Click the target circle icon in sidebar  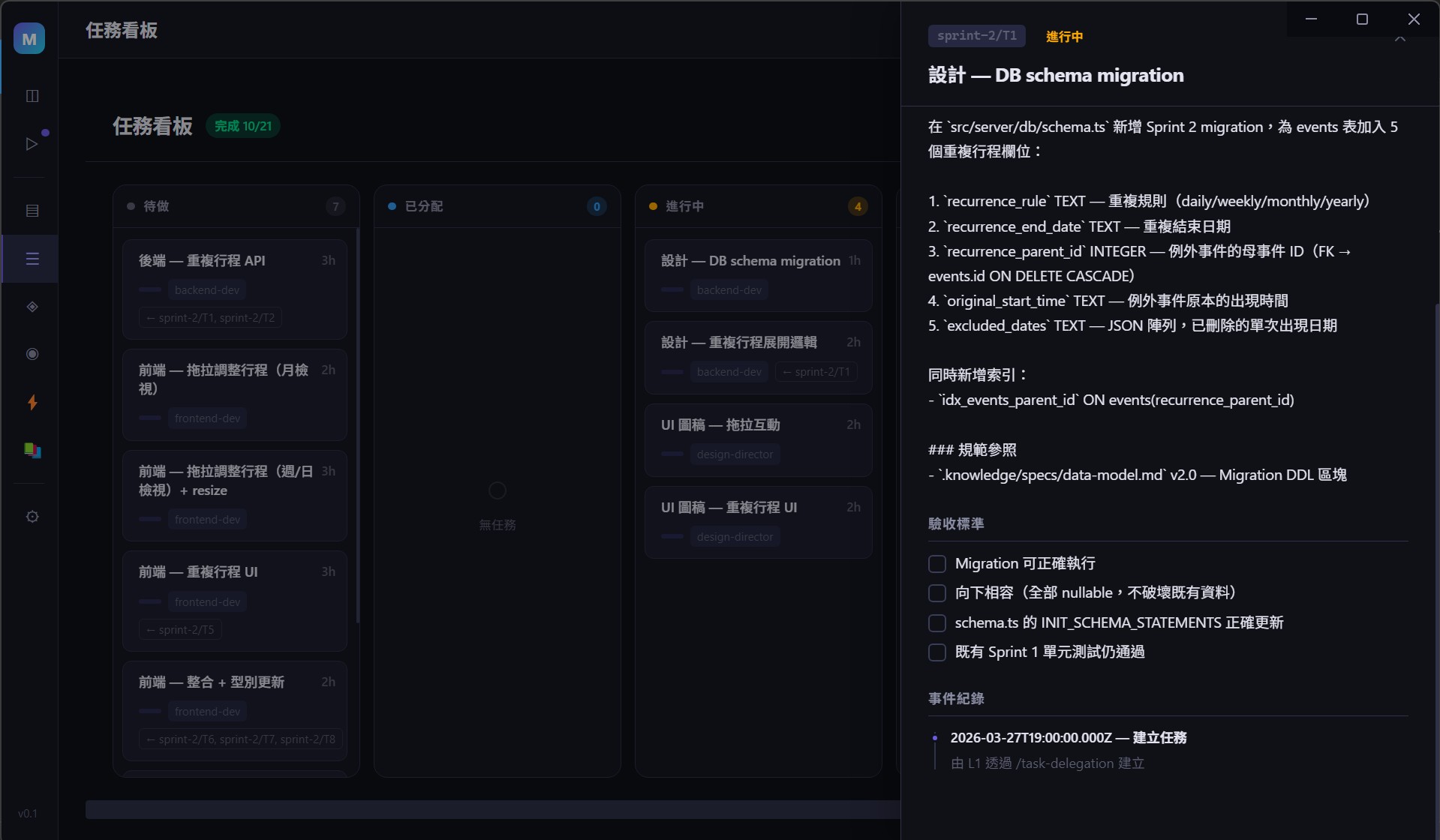pos(32,354)
